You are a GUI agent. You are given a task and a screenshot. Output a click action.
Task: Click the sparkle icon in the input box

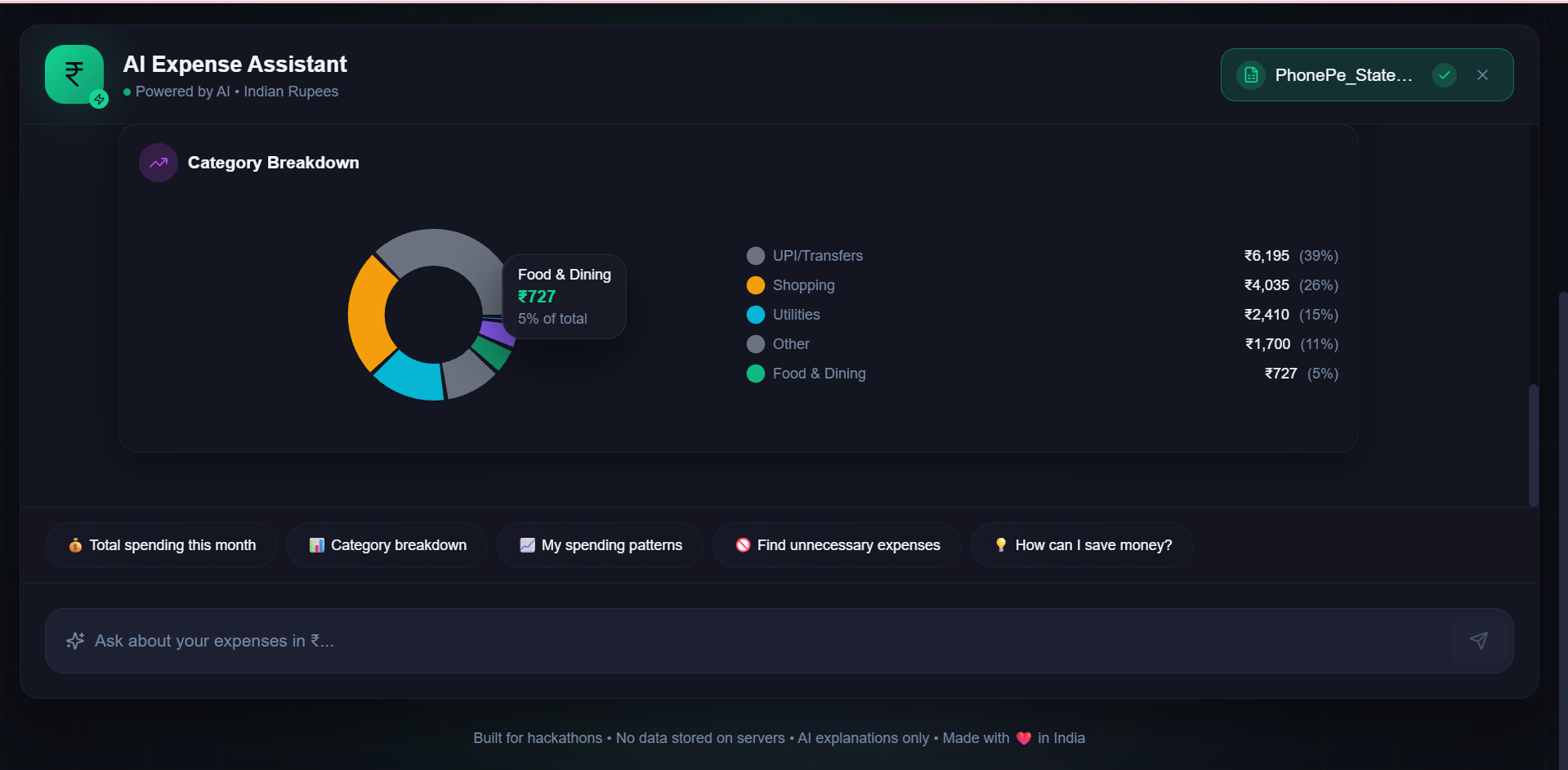tap(75, 641)
